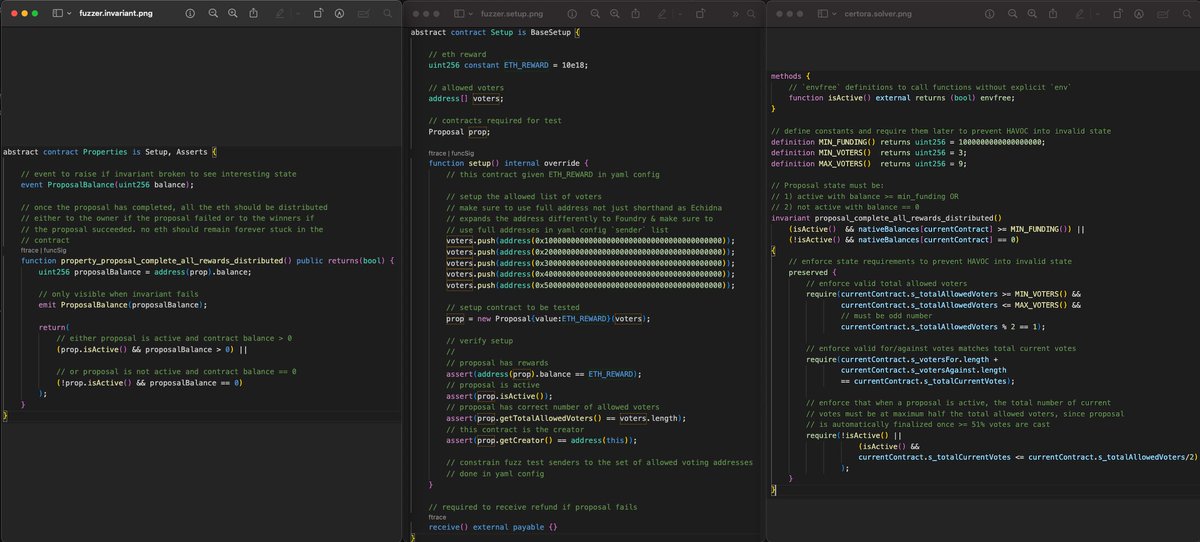Zoom out in certora.solver.png window

click(1012, 14)
